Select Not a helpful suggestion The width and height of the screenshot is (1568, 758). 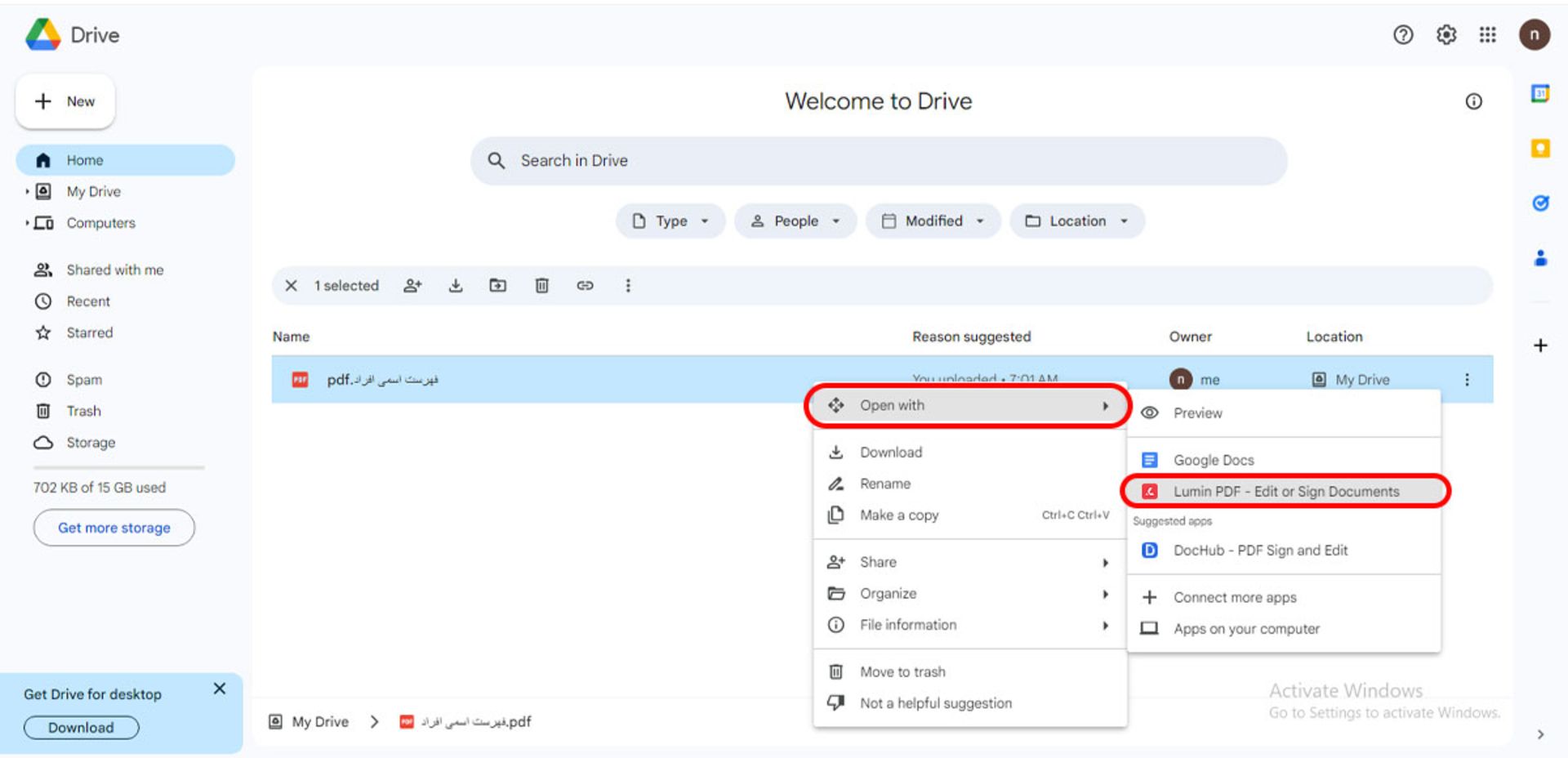tap(970, 703)
